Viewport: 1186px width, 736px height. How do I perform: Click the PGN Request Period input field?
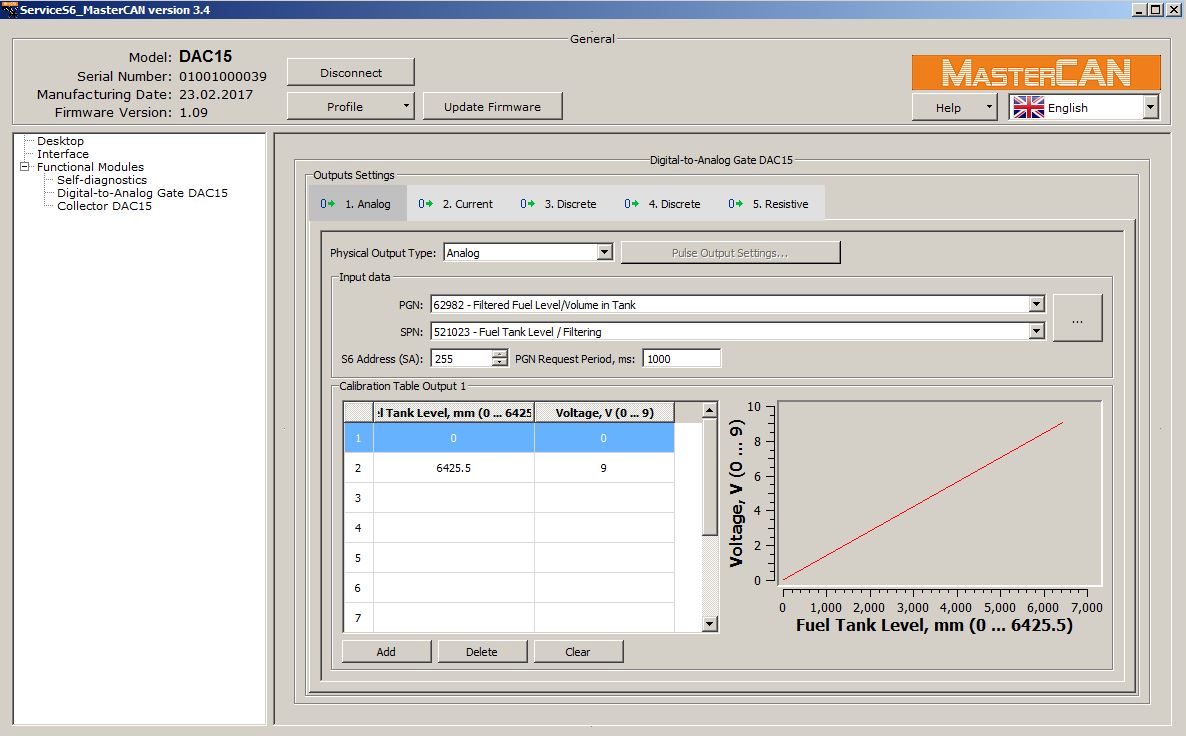[681, 359]
